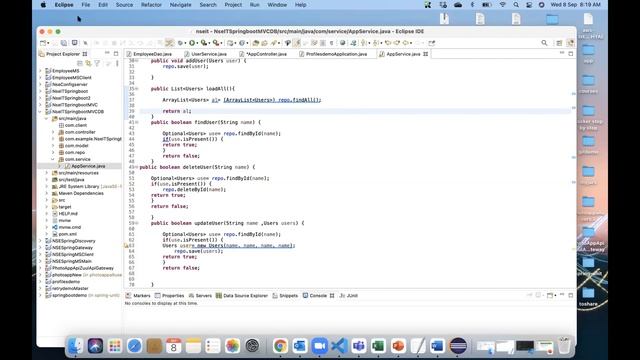The height and width of the screenshot is (360, 640).
Task: Click the green Run button icon
Action: click(192, 43)
